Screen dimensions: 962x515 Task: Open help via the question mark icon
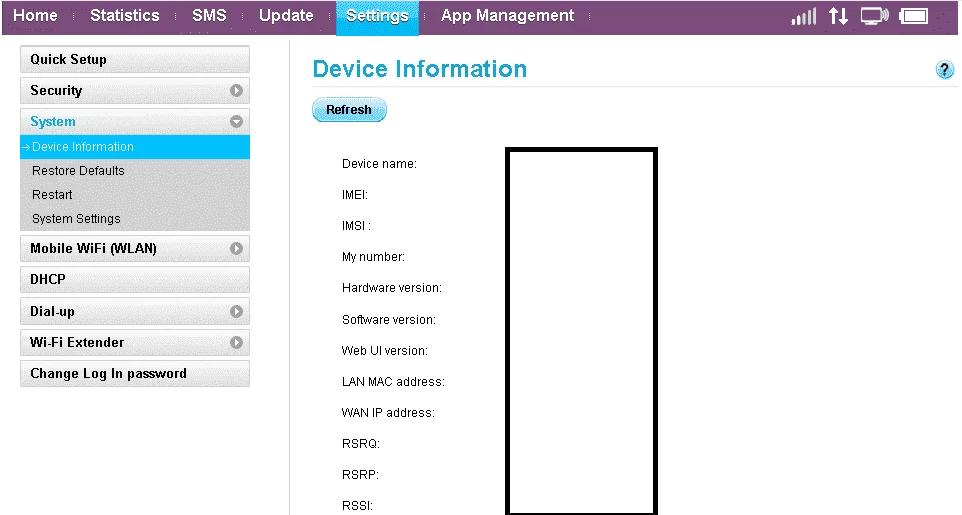(945, 69)
